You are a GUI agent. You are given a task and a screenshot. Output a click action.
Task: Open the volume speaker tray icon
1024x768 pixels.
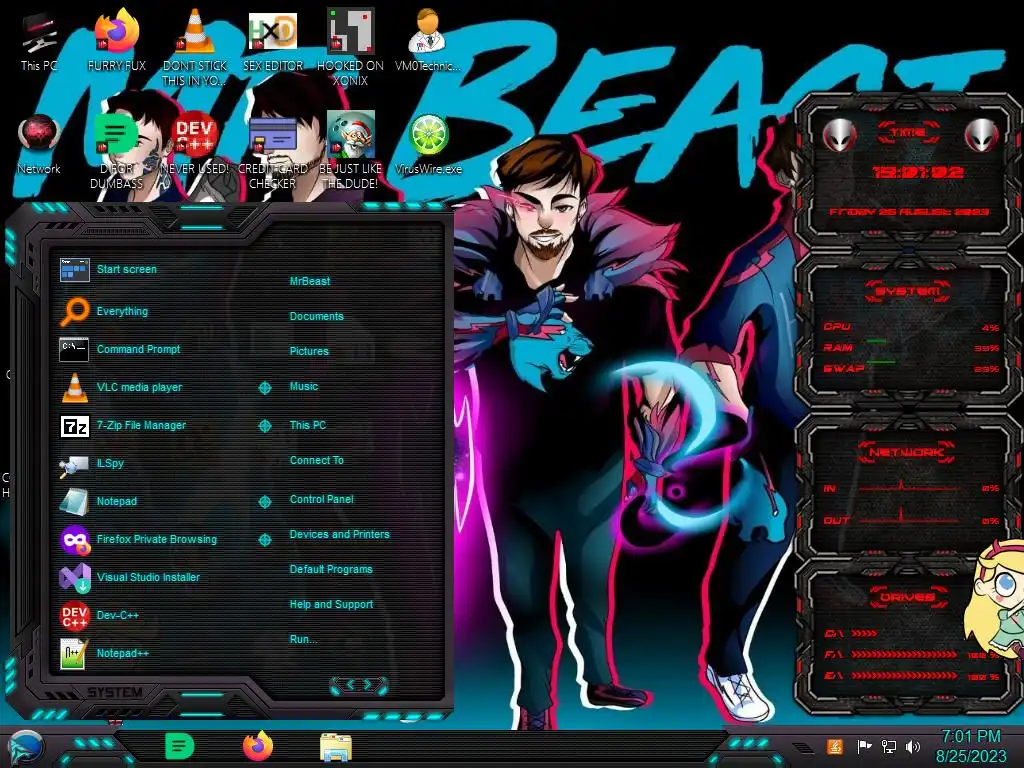tap(913, 746)
